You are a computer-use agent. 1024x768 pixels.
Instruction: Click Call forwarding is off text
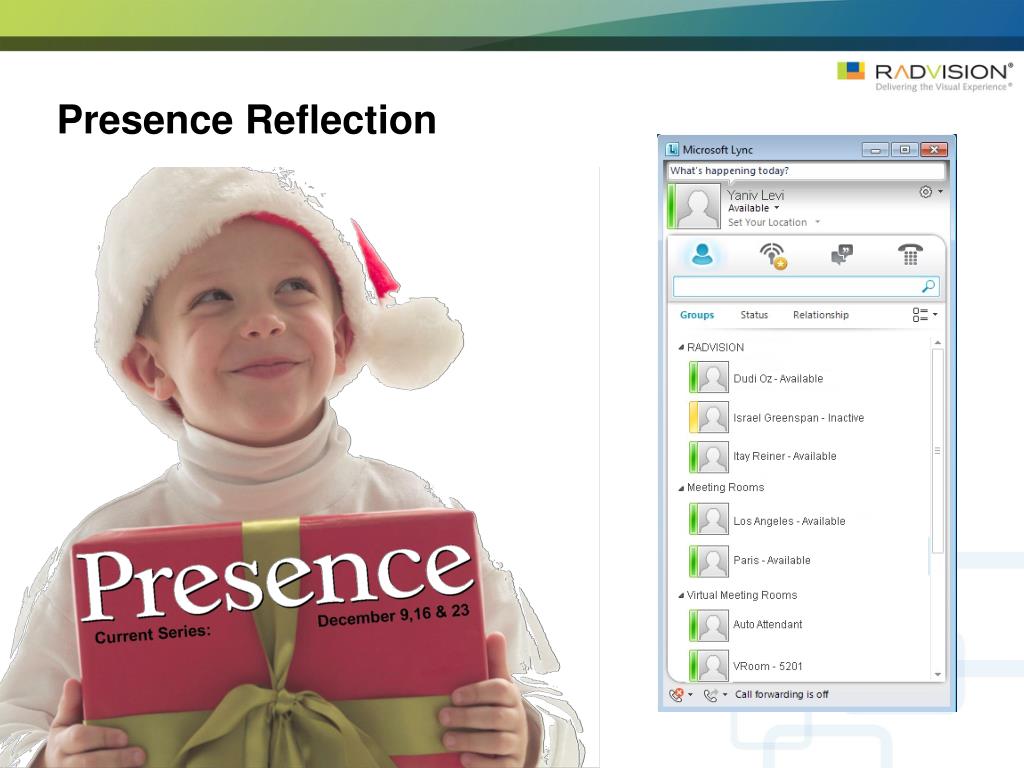point(782,695)
